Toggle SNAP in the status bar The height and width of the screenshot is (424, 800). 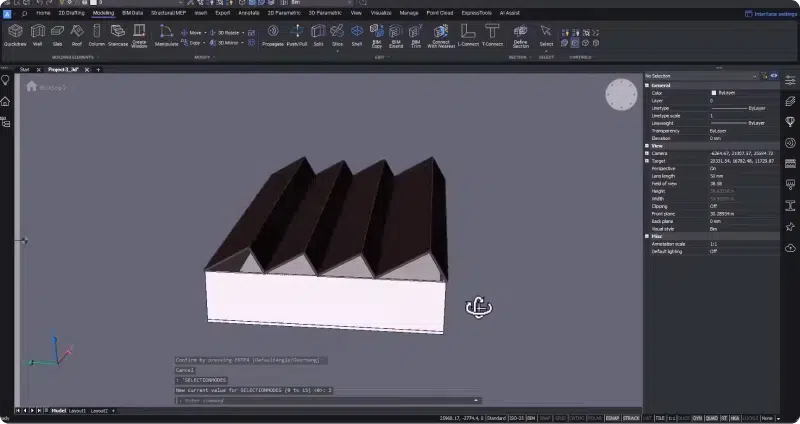(x=545, y=418)
